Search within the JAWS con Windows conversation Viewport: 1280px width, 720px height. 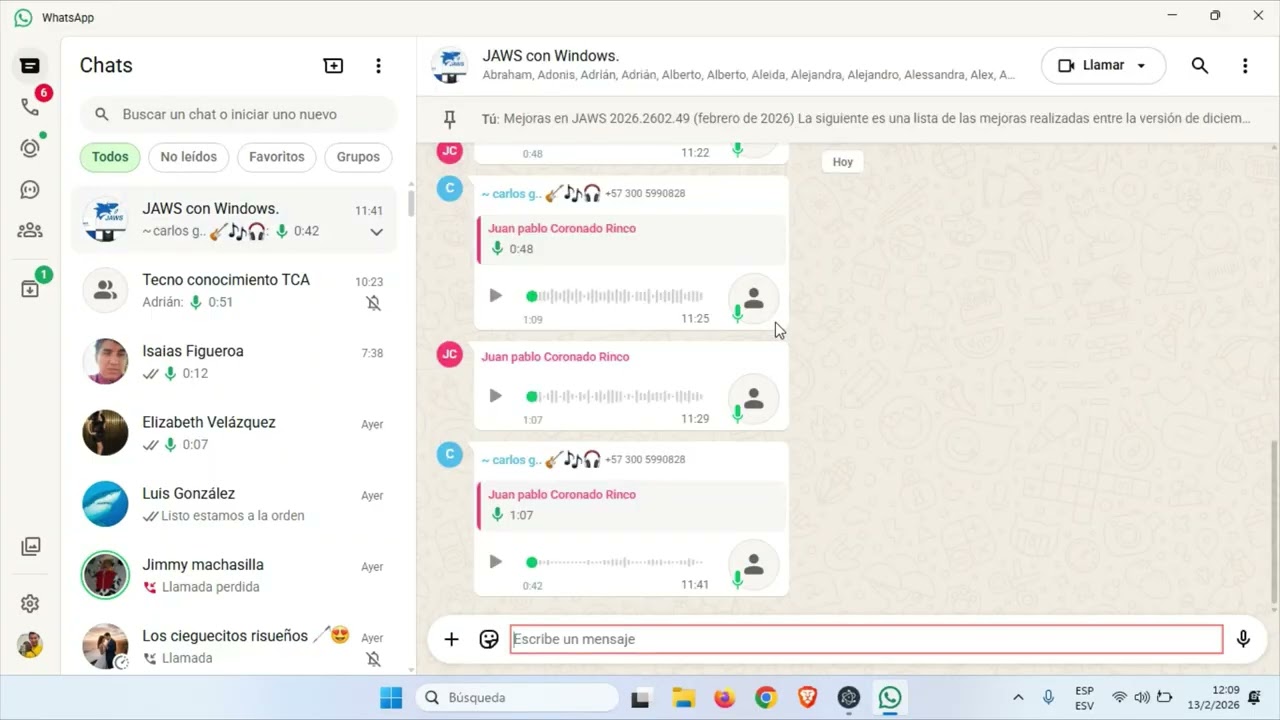pos(1200,66)
